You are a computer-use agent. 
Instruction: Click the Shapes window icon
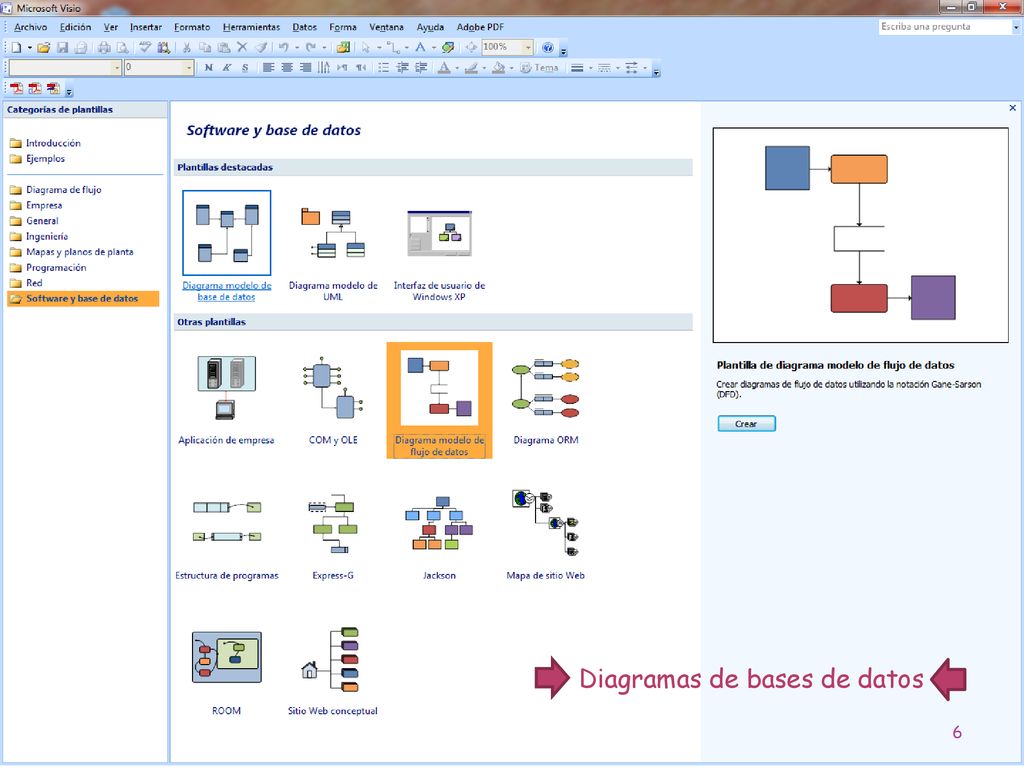344,47
